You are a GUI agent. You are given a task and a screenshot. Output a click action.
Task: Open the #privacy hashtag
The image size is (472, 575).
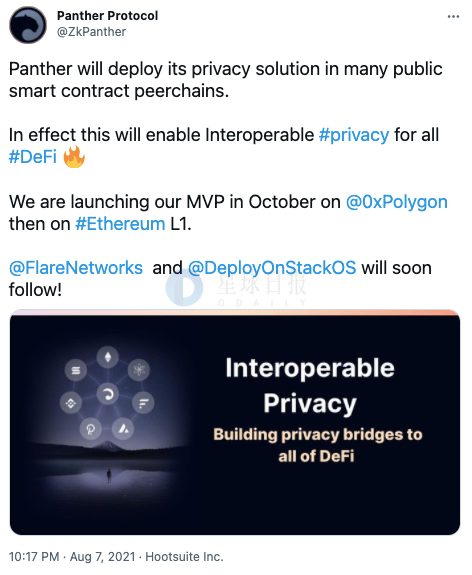[x=354, y=135]
